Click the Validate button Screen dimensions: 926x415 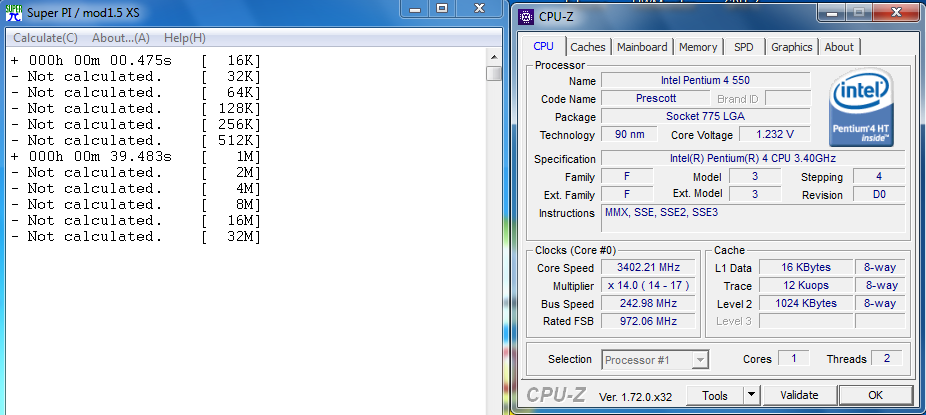(799, 396)
